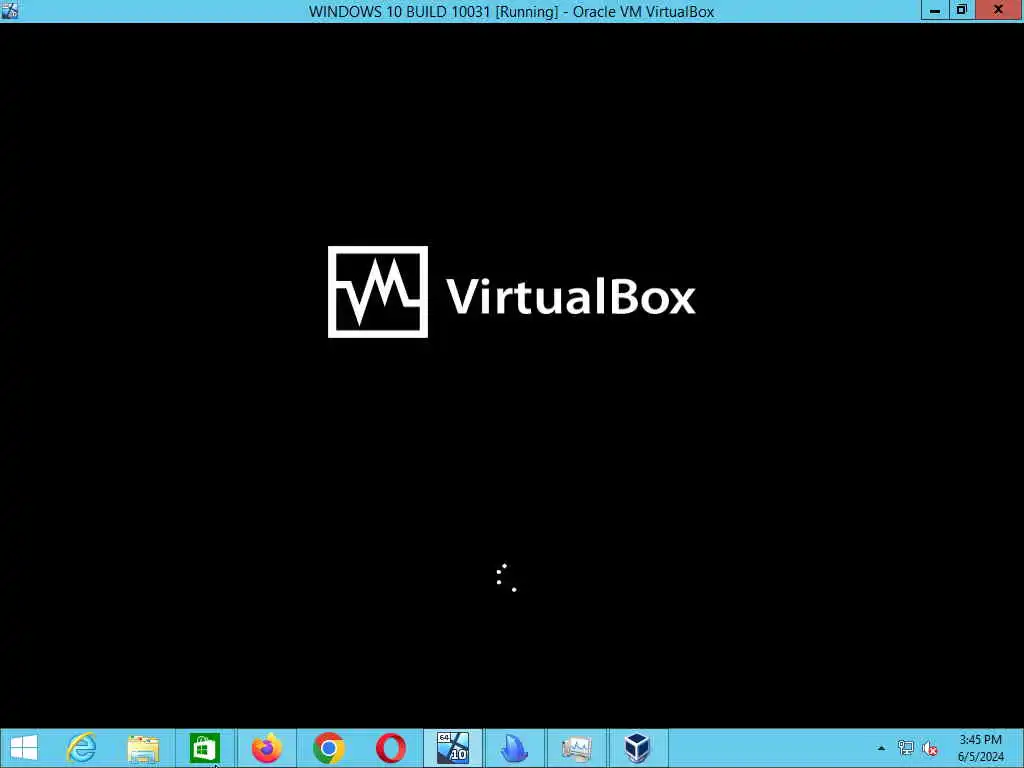Screen dimensions: 1024x768
Task: Minimize the VirtualBox VM window
Action: [935, 10]
